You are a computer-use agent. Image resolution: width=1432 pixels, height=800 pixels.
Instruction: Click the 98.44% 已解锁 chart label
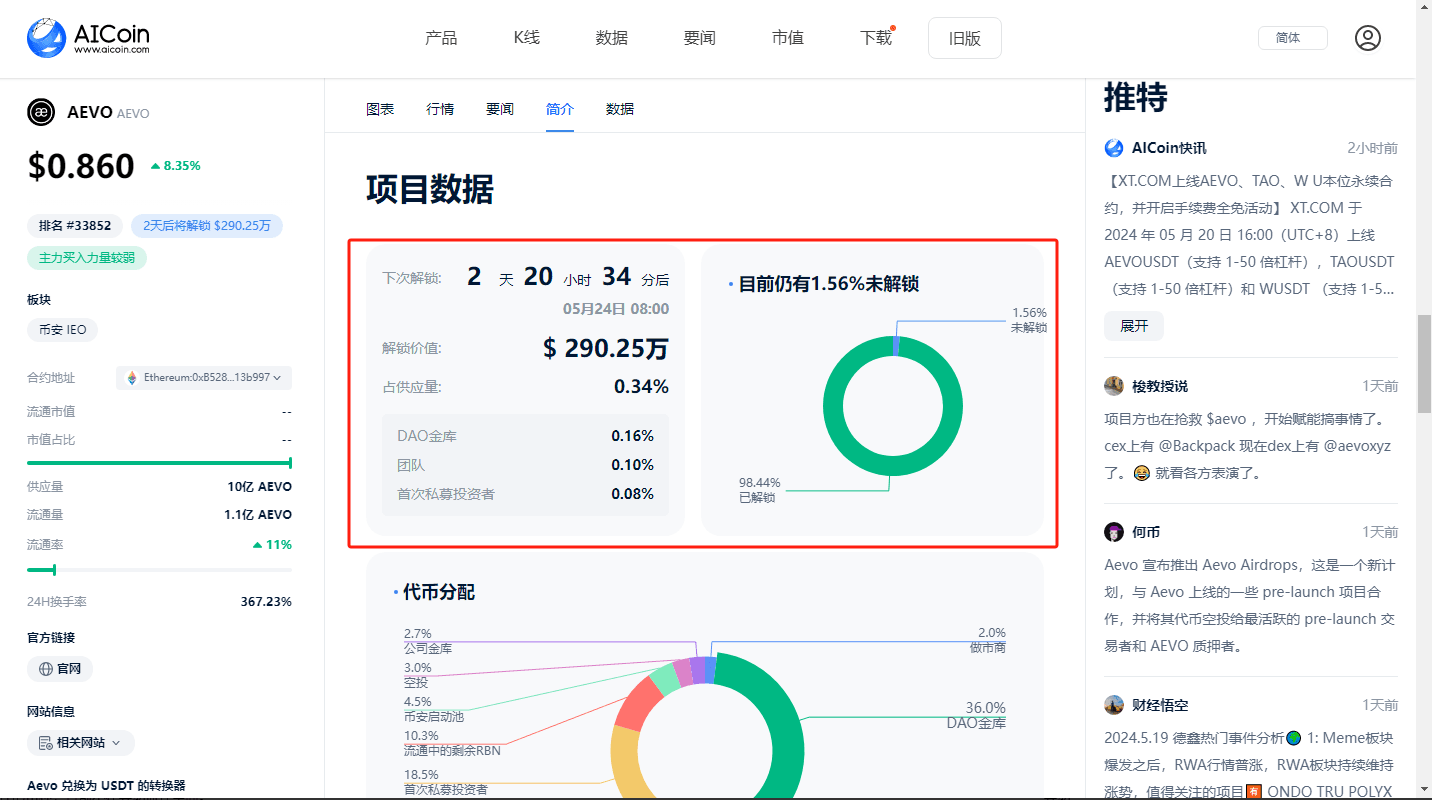pos(760,490)
